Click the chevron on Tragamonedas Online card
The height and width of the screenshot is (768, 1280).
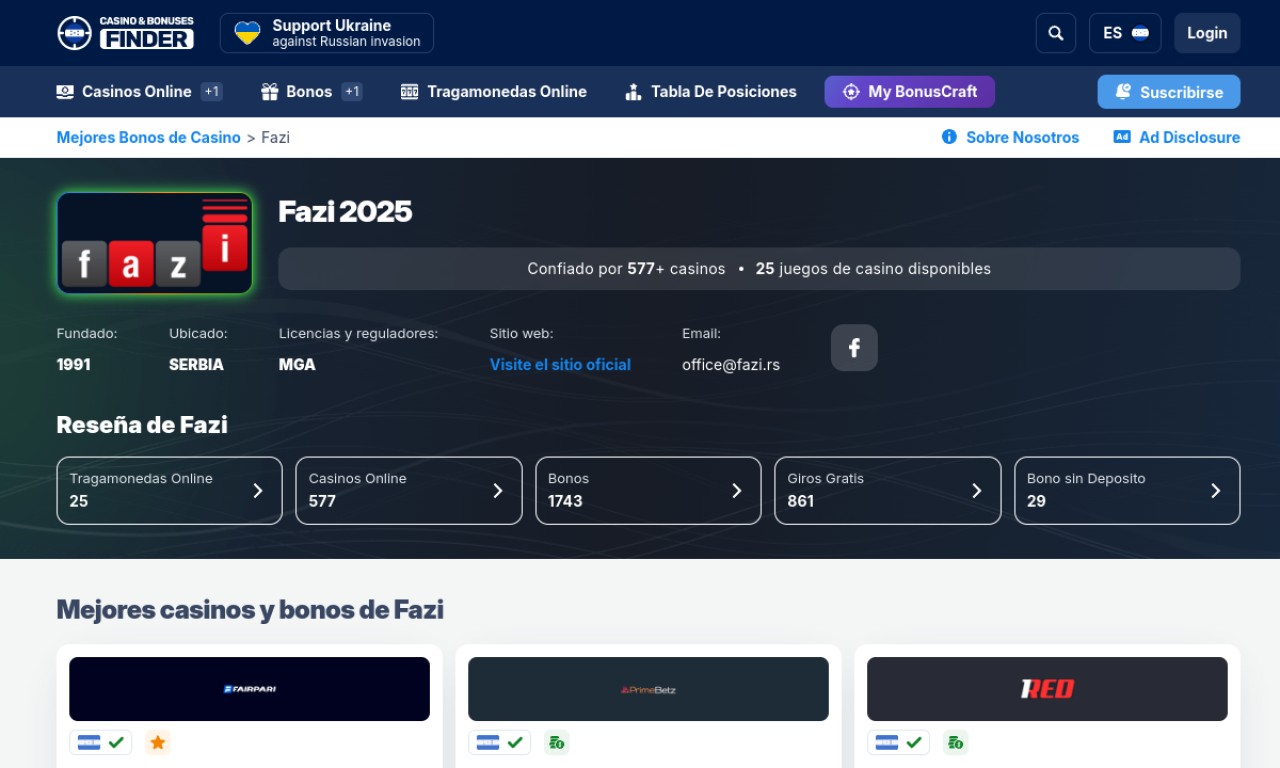[x=258, y=490]
